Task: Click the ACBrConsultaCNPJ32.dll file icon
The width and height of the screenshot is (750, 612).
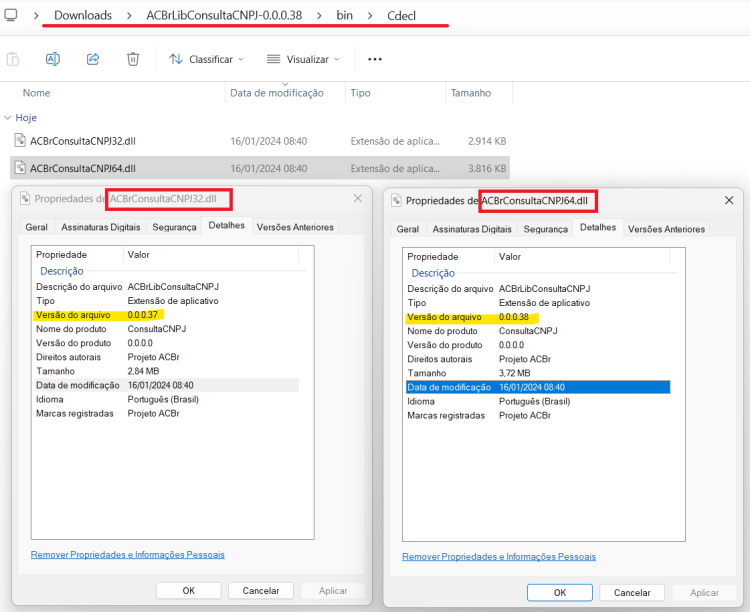Action: pos(20,140)
